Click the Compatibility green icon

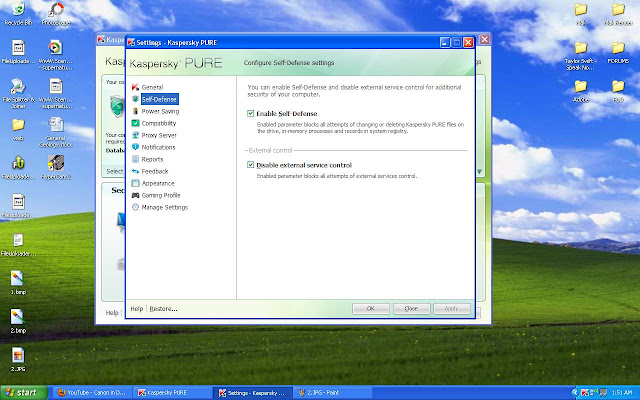pyautogui.click(x=135, y=123)
